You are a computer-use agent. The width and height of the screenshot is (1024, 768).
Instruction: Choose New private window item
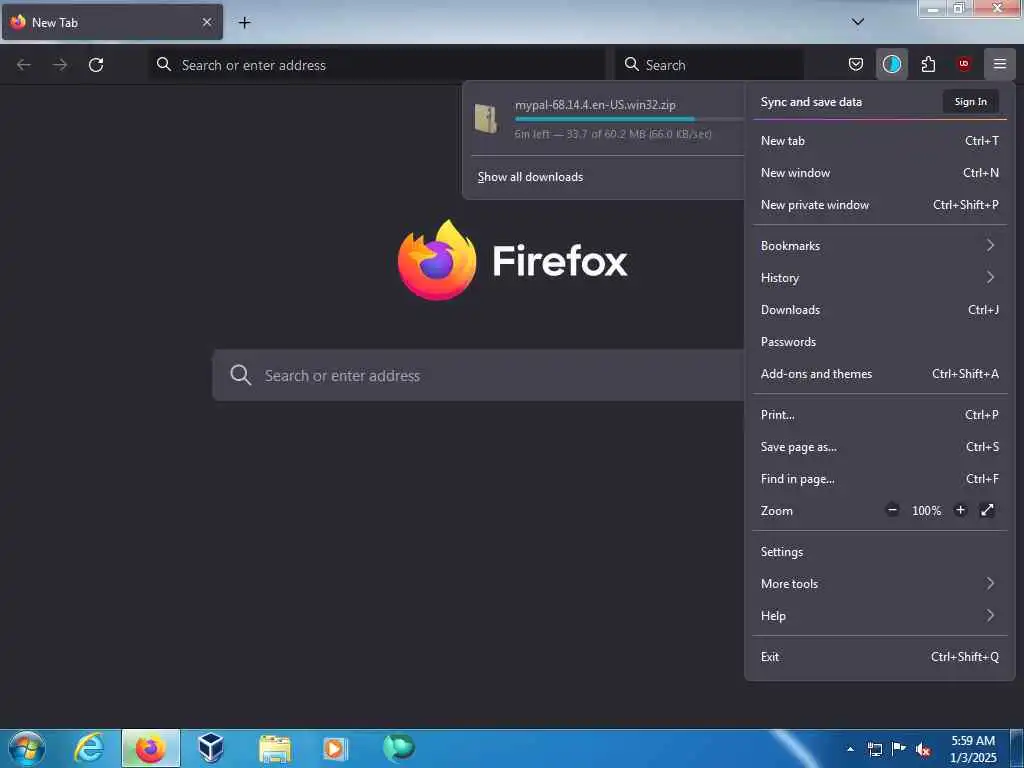pos(880,204)
